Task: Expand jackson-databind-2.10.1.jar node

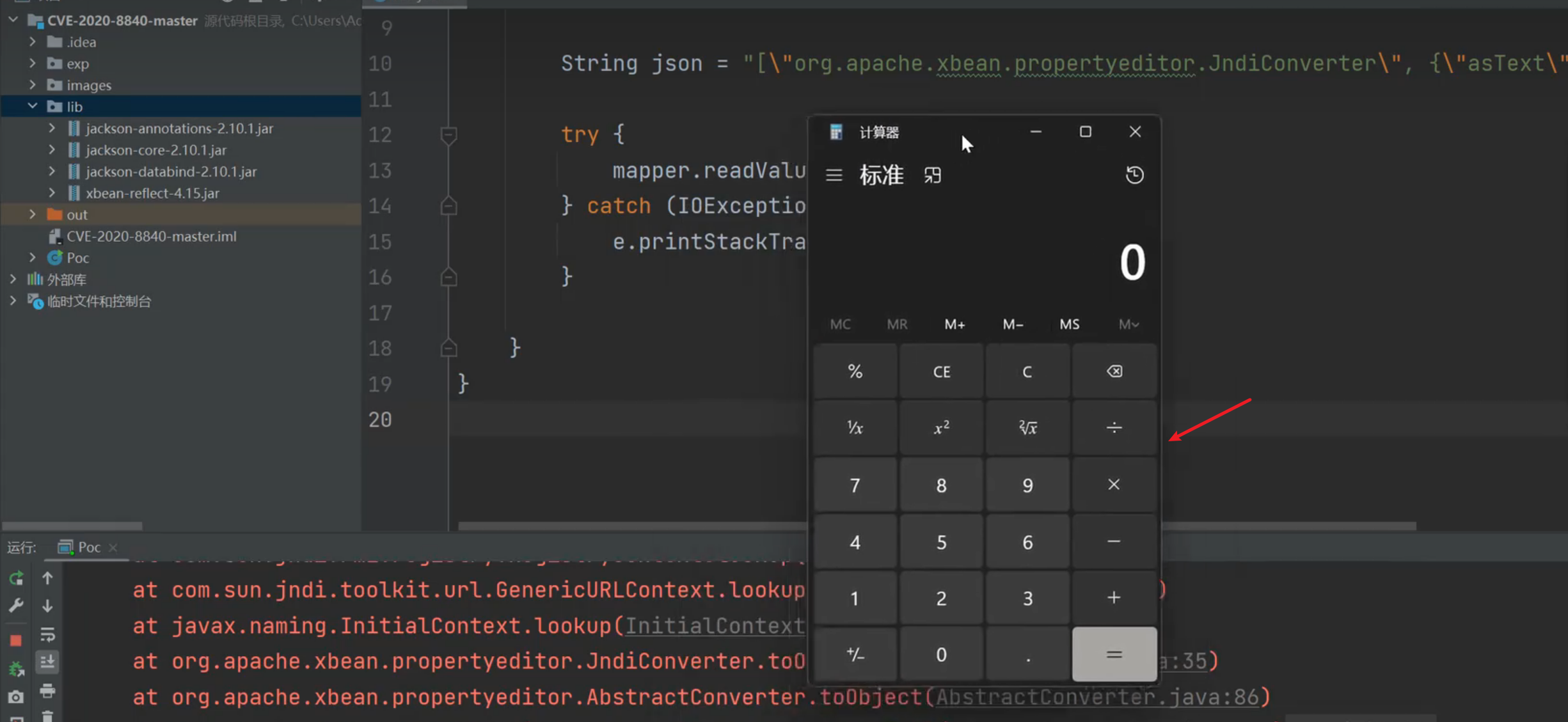Action: [x=52, y=171]
